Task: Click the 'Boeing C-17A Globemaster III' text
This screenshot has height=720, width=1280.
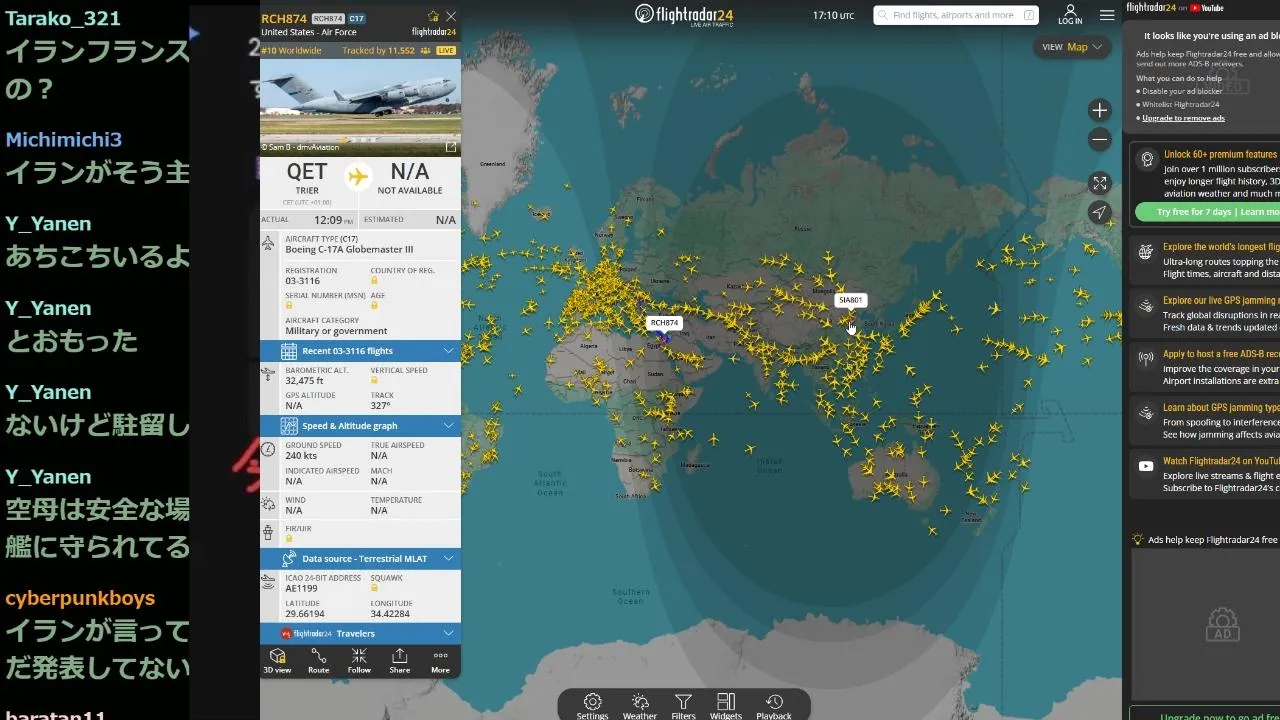Action: 349,250
